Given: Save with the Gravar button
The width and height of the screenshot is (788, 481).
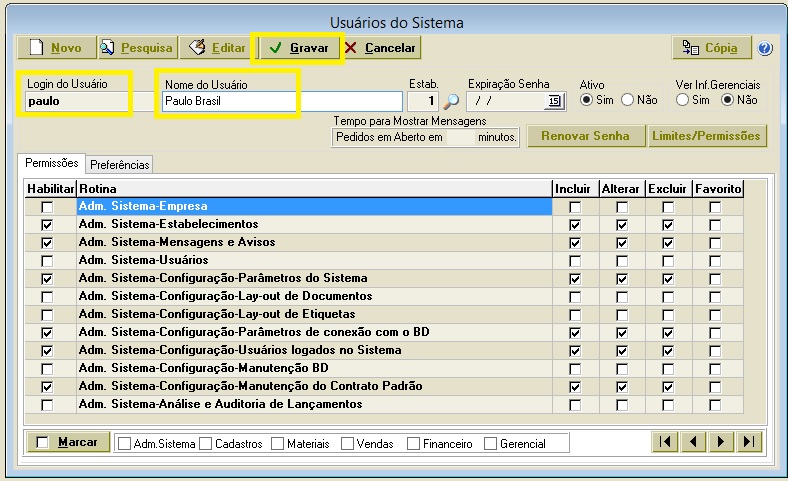Looking at the screenshot, I should pyautogui.click(x=300, y=48).
